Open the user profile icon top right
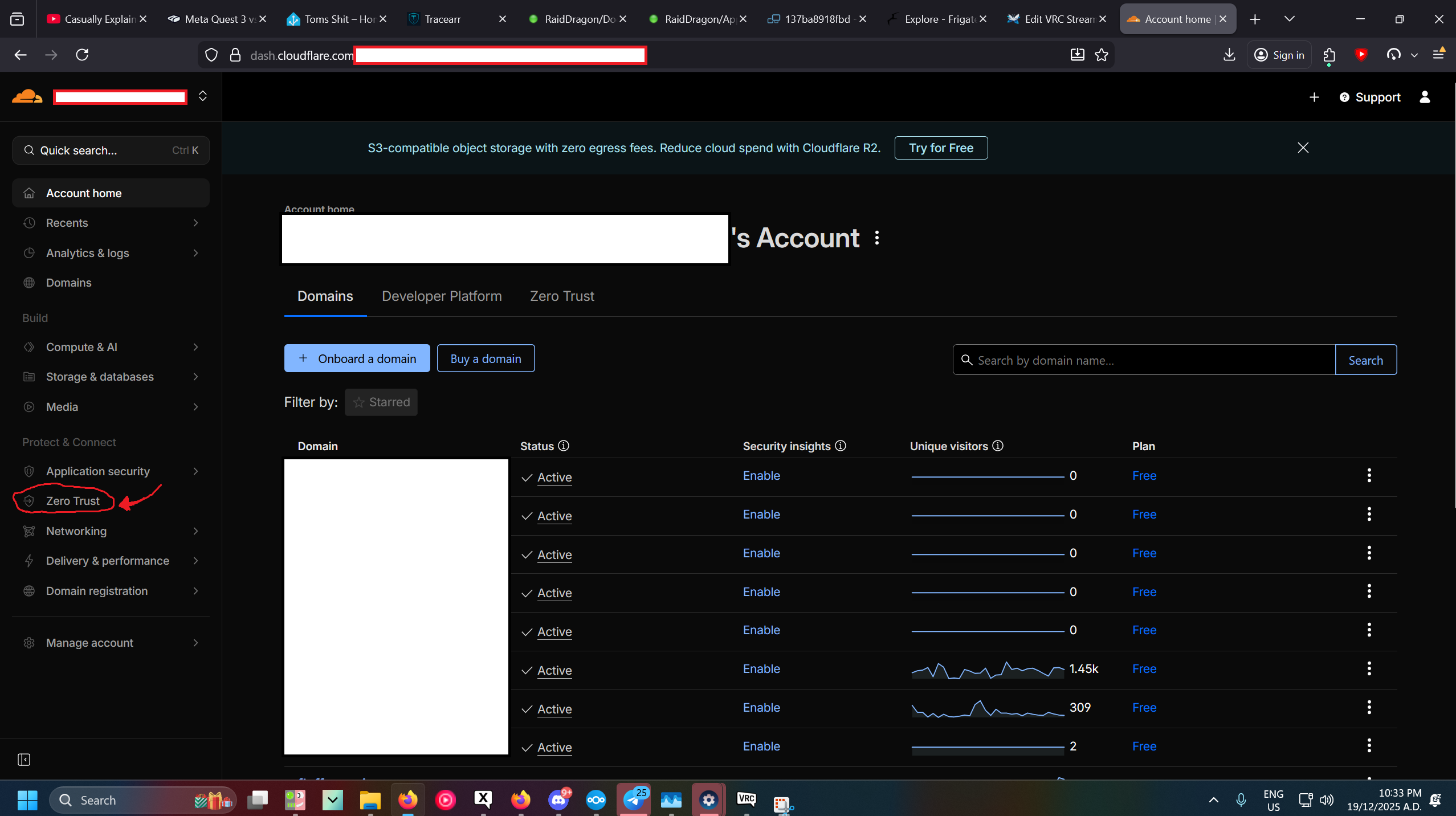The image size is (1456, 816). [1425, 97]
